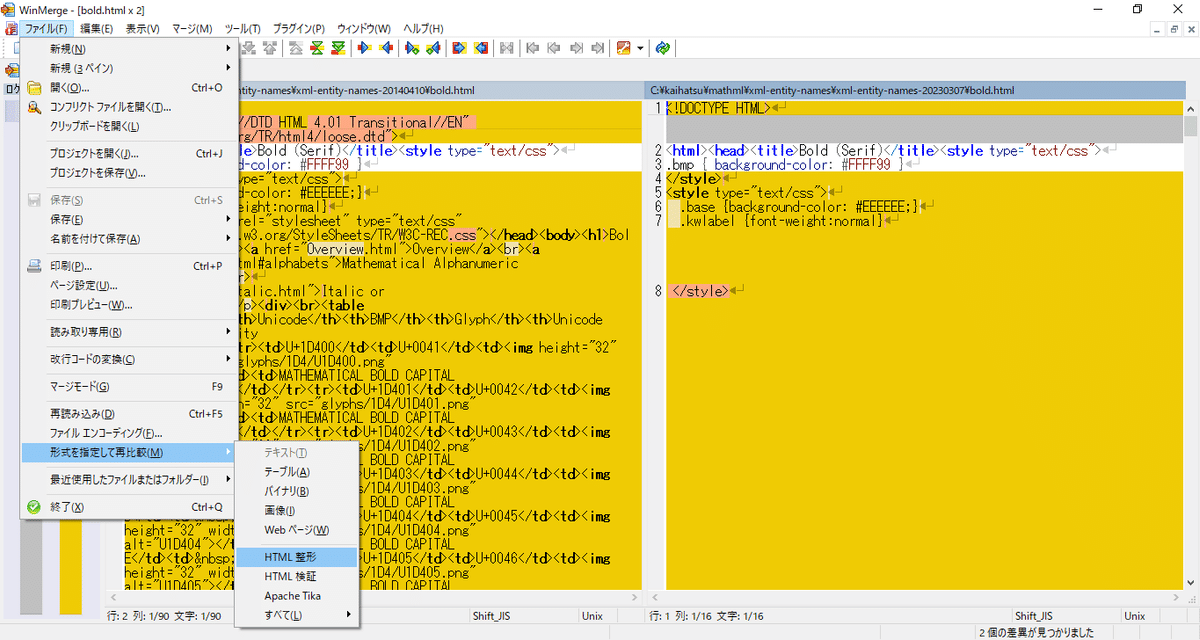The width and height of the screenshot is (1200, 640).
Task: Click the options wrench toolbar icon
Action: coord(624,48)
